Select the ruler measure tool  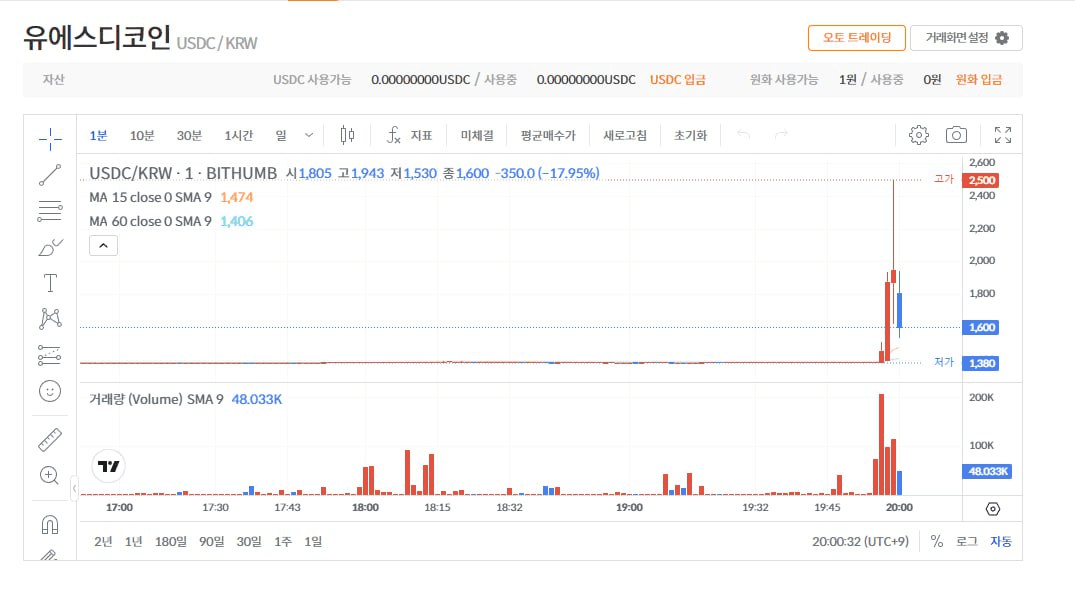coord(50,439)
